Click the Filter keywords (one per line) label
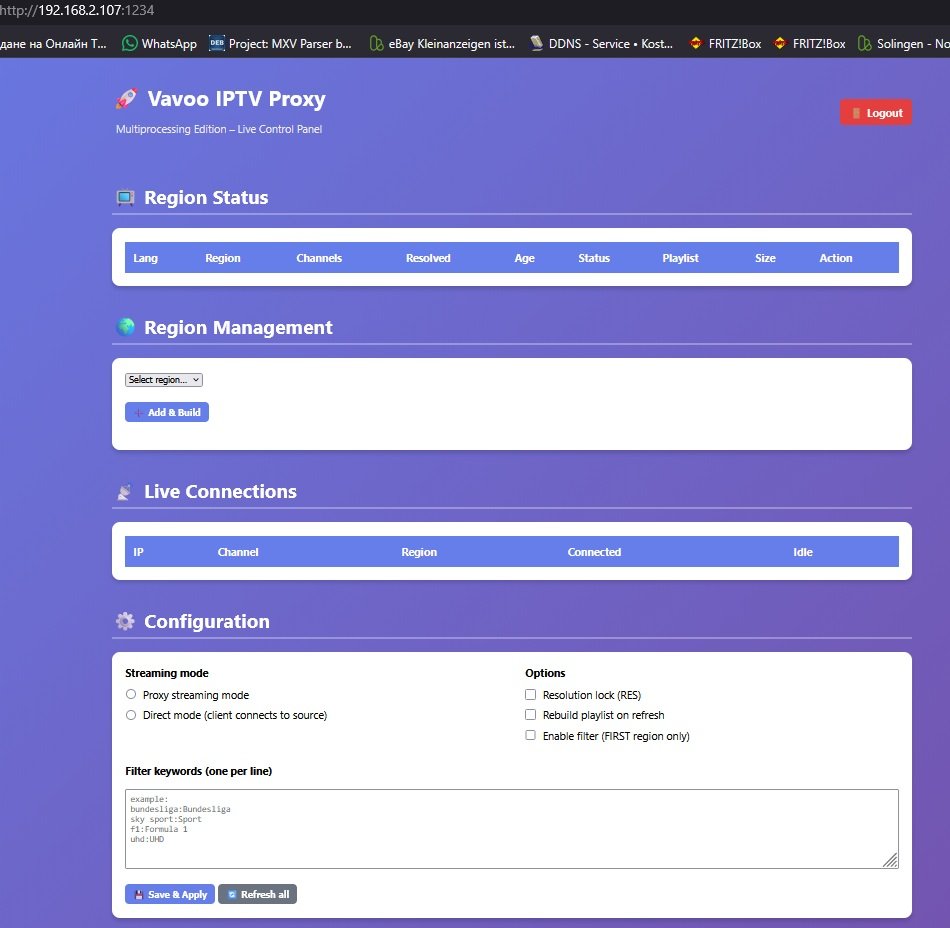Image resolution: width=950 pixels, height=928 pixels. click(199, 771)
